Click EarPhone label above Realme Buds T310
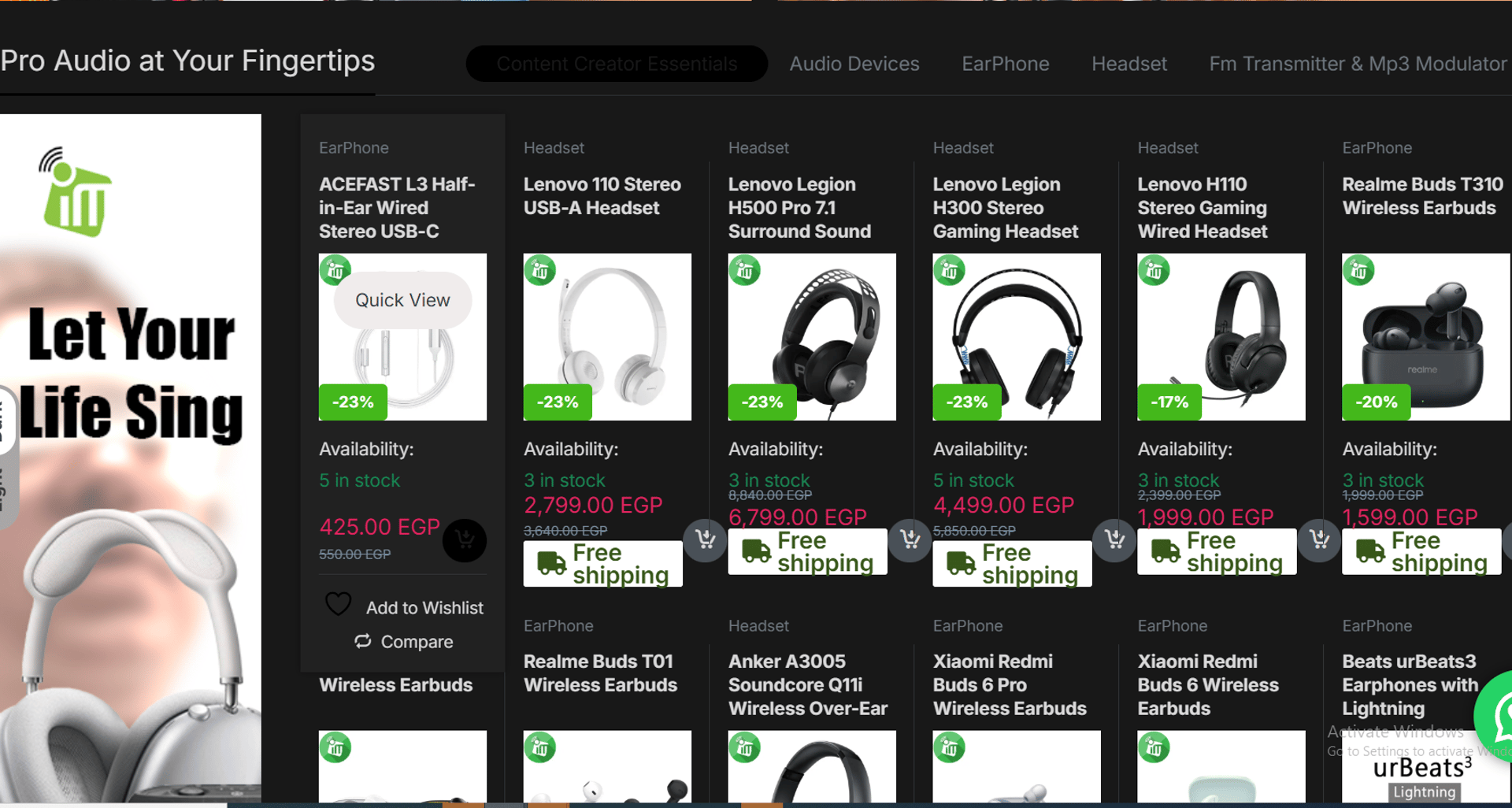Image resolution: width=1512 pixels, height=808 pixels. (1377, 148)
